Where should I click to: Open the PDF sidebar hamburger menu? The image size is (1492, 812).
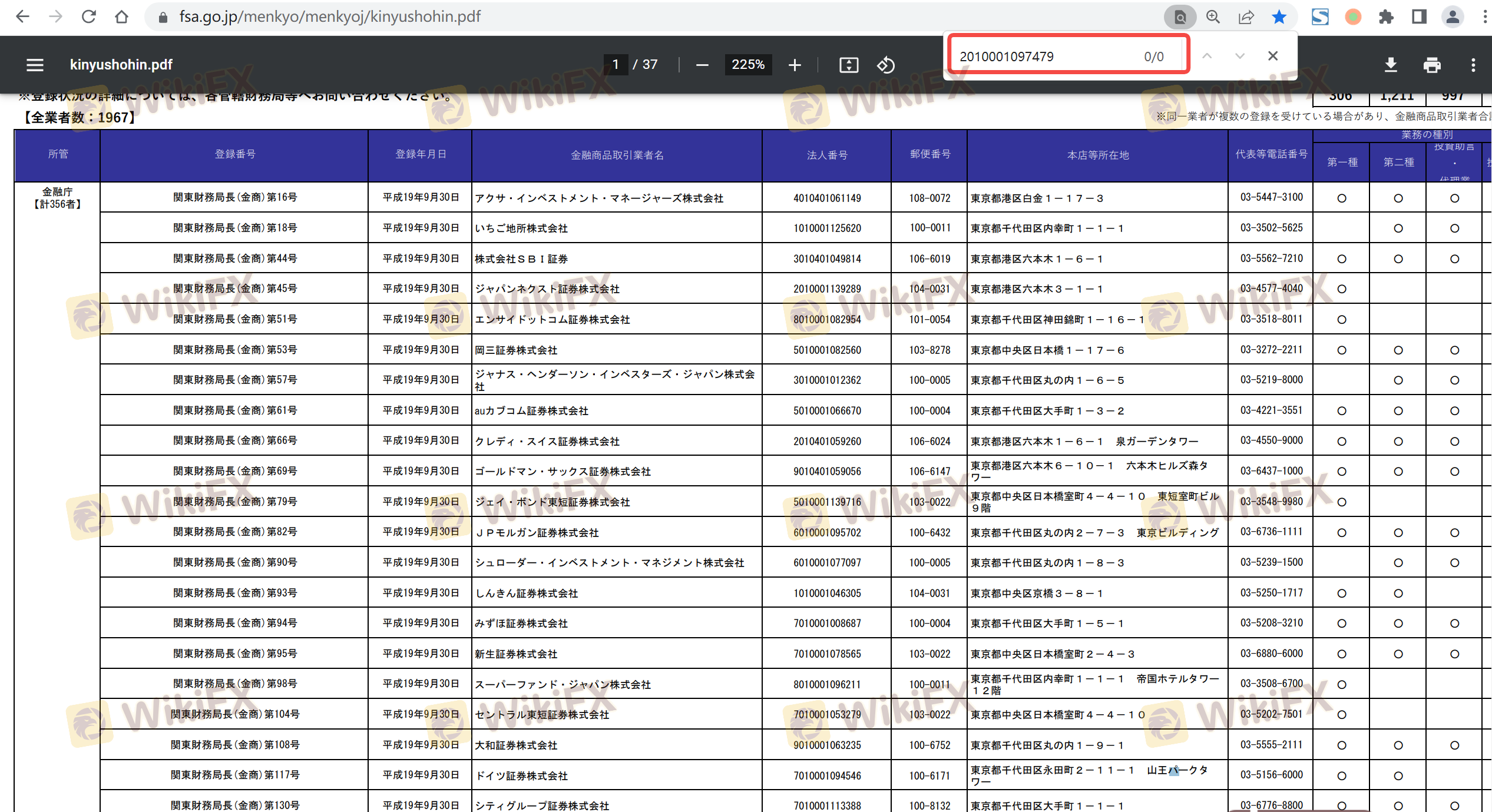[35, 65]
